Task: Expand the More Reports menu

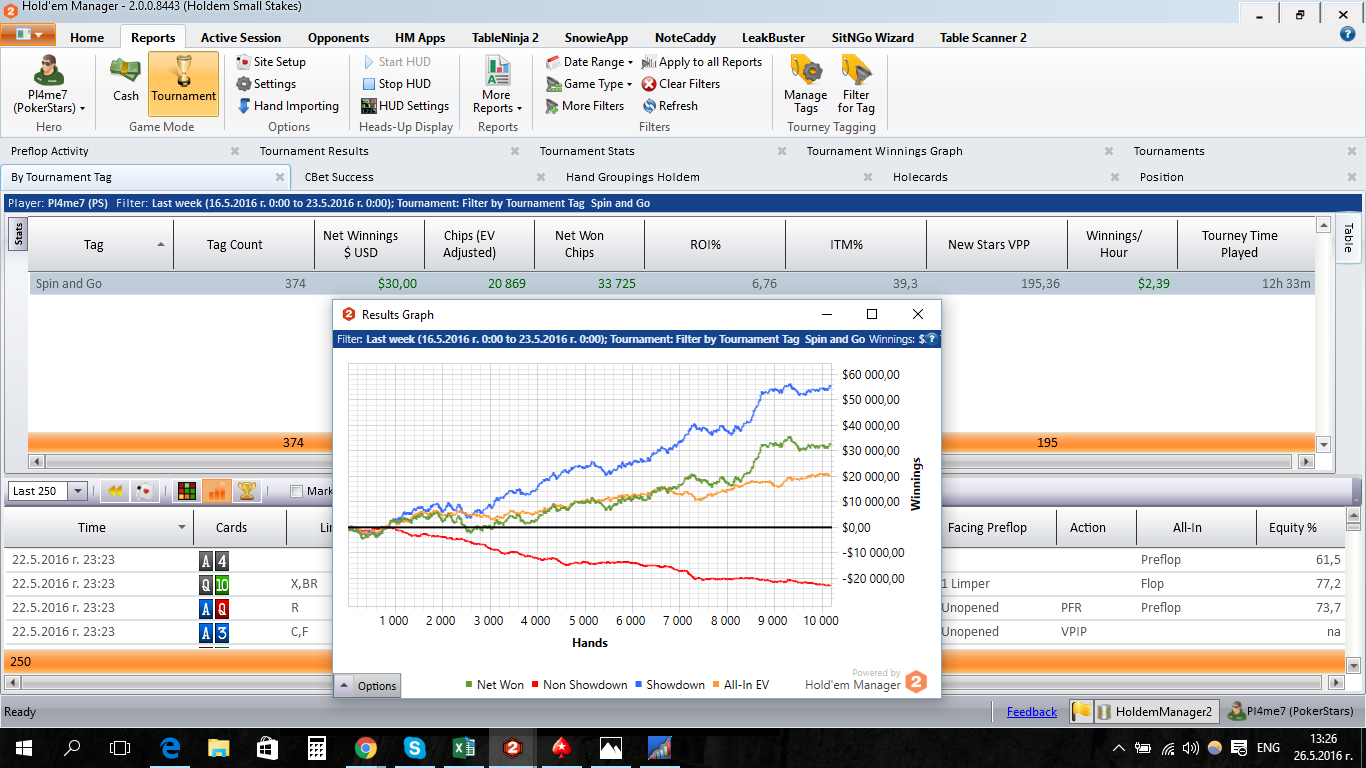Action: [x=497, y=84]
